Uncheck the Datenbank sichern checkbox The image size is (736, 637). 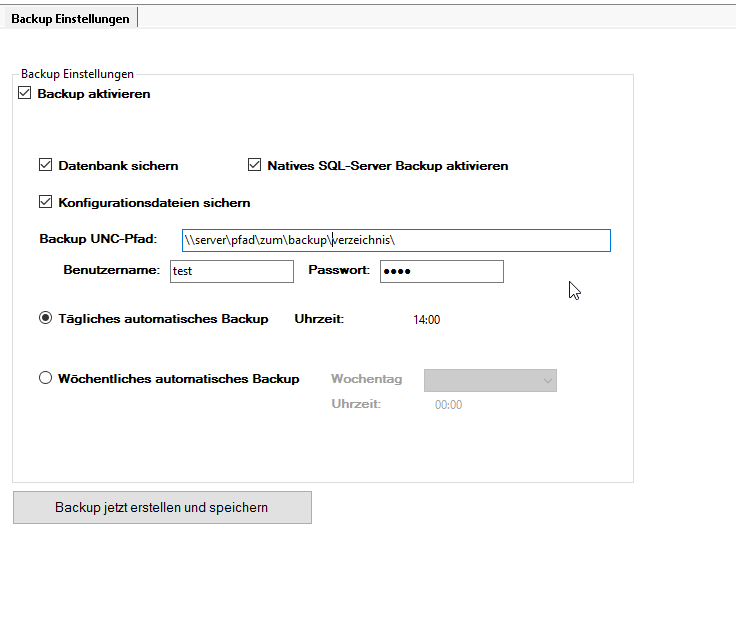tap(45, 165)
